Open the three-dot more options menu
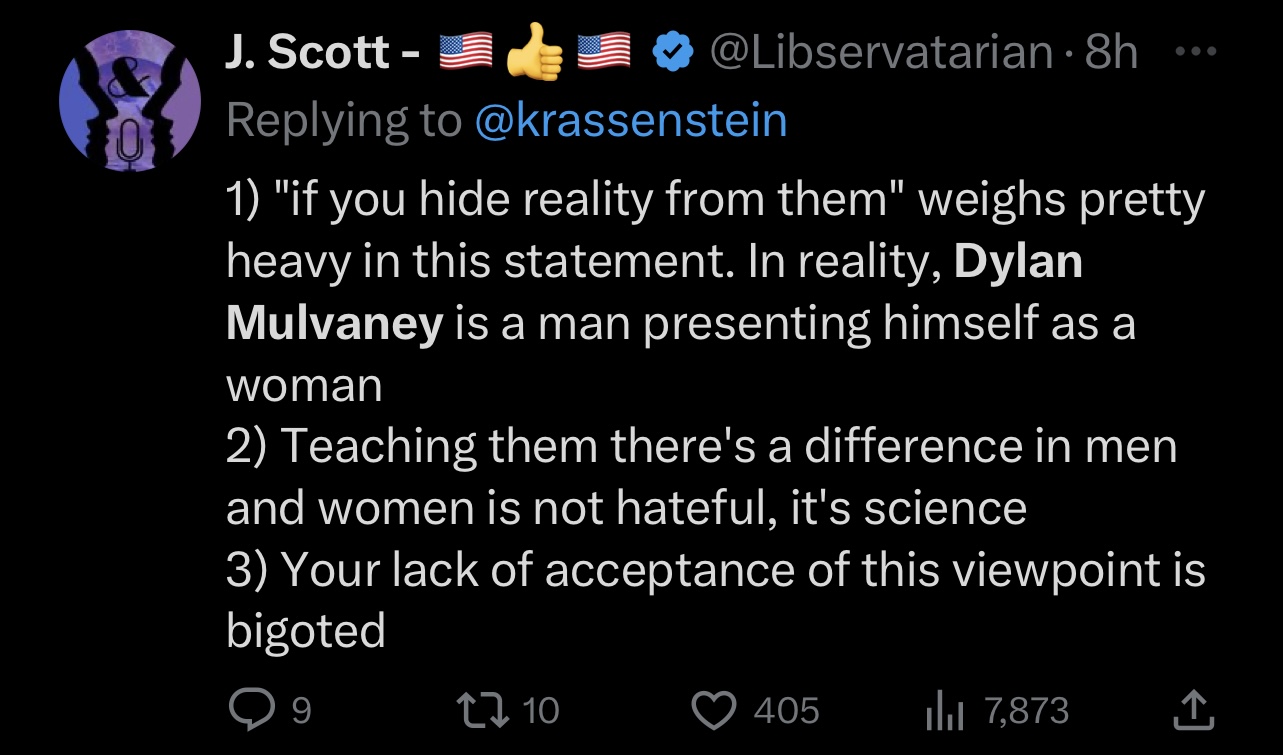Screen dimensions: 1283x755 [1194, 50]
